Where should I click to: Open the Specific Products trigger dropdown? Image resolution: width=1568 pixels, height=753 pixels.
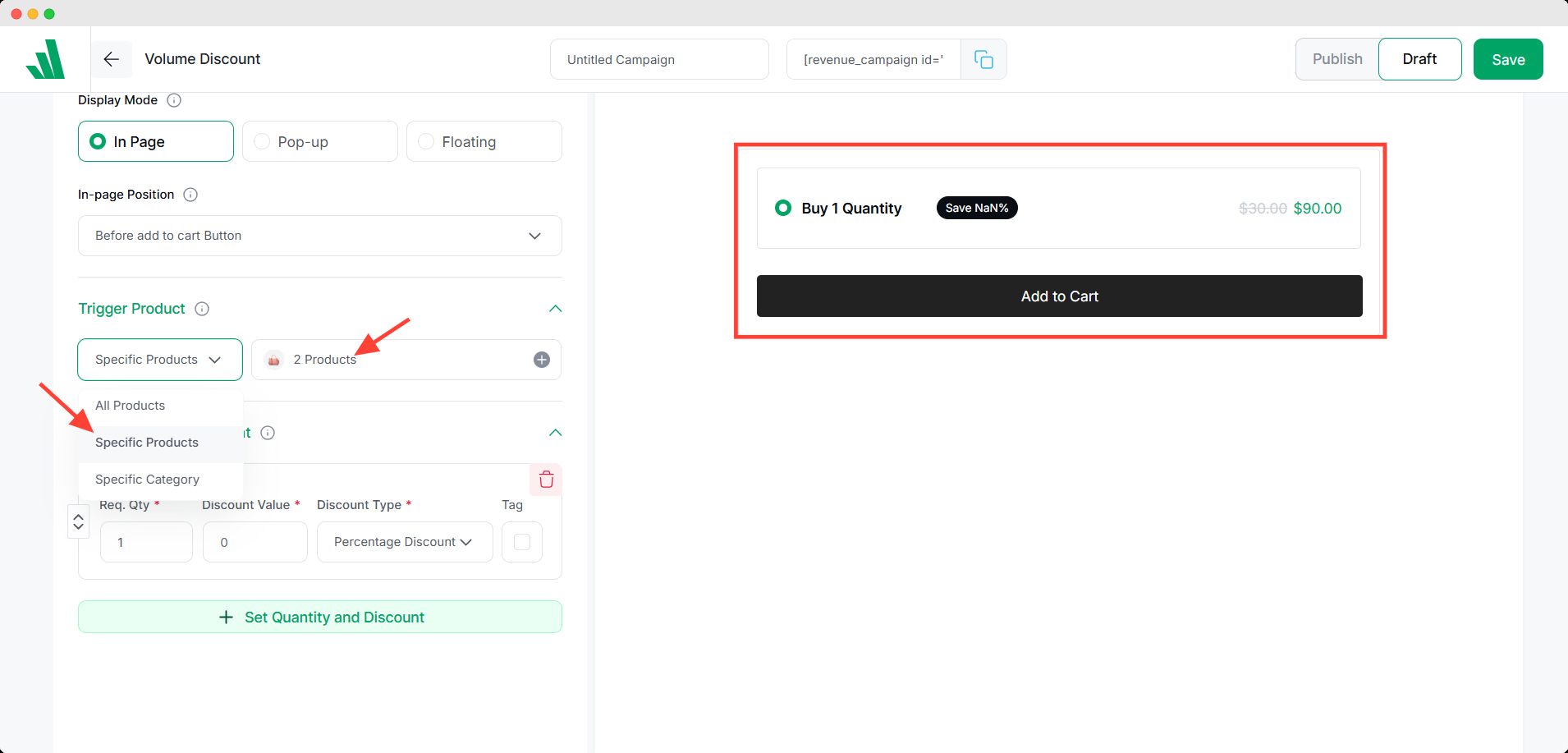pyautogui.click(x=160, y=360)
